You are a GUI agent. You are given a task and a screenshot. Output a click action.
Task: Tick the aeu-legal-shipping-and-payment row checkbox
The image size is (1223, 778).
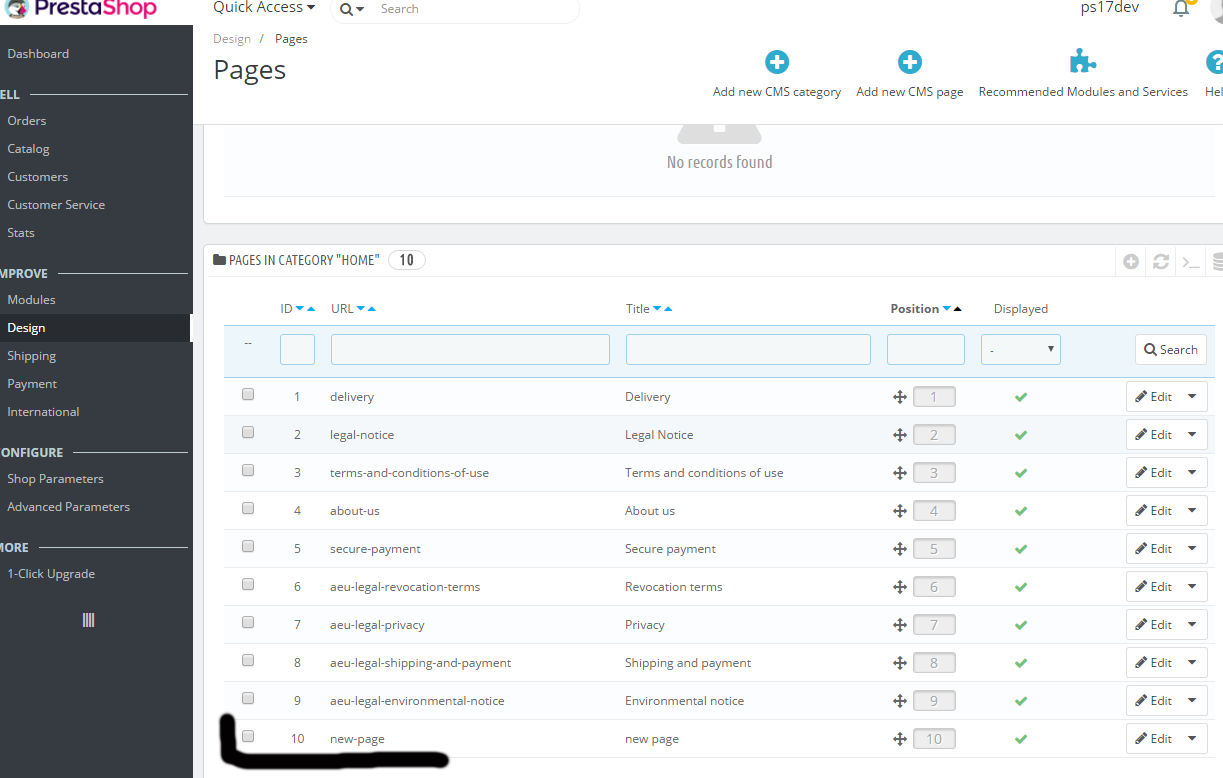[248, 660]
